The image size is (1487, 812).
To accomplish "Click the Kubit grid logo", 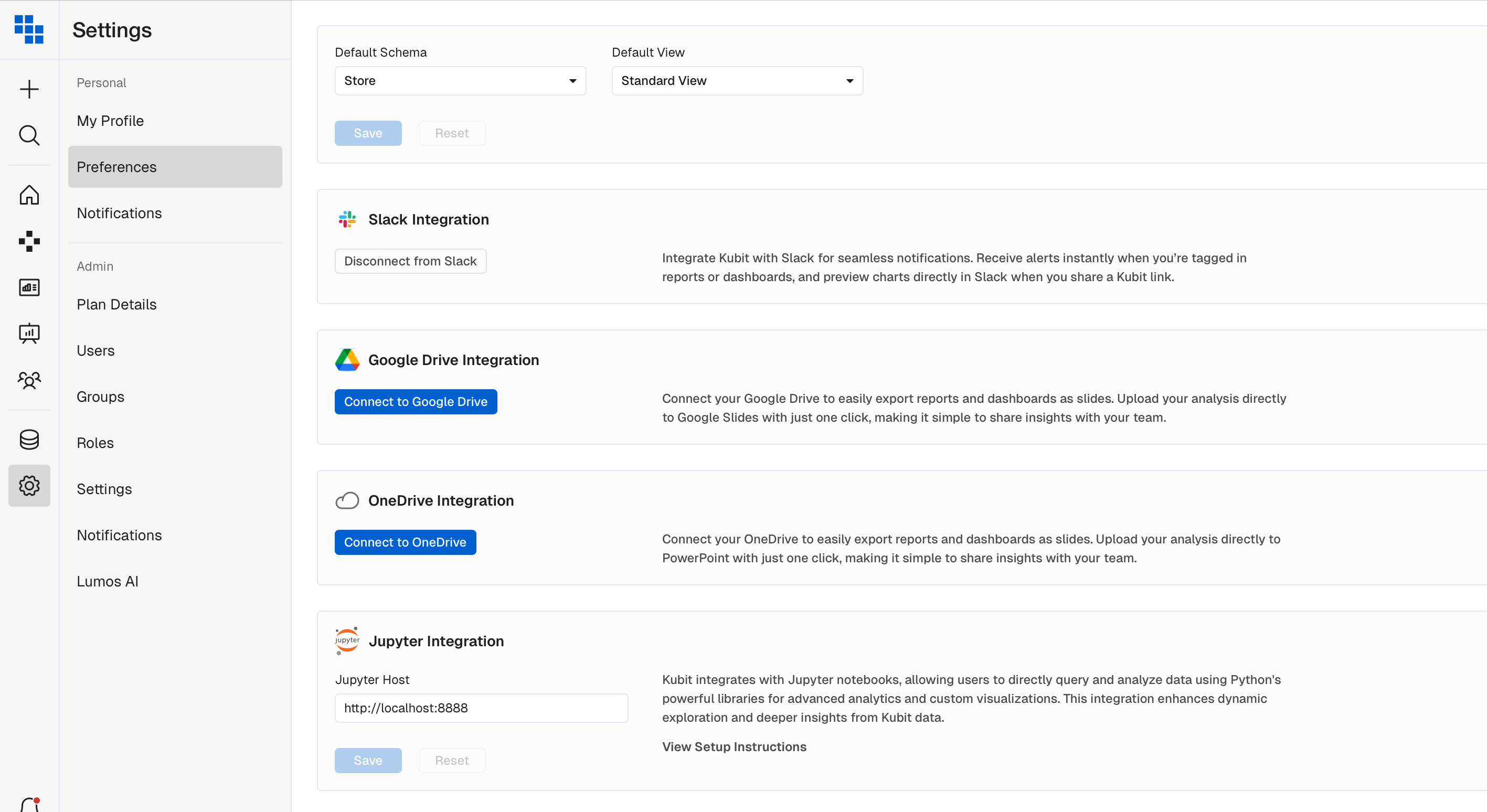I will [29, 29].
